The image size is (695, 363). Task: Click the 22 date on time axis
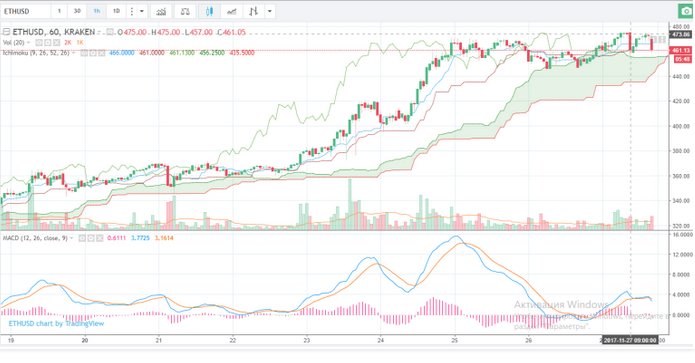tap(233, 340)
